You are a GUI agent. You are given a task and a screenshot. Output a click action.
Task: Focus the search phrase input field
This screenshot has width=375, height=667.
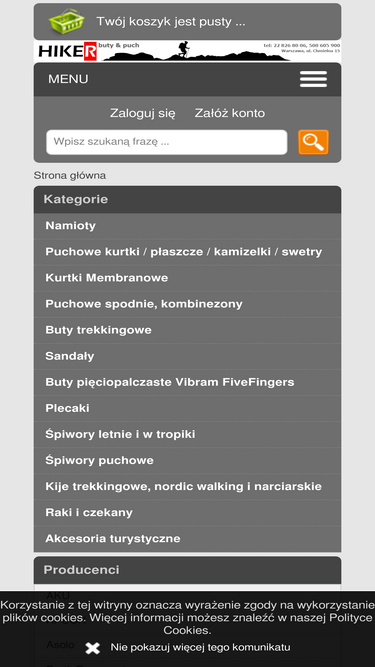tap(167, 142)
